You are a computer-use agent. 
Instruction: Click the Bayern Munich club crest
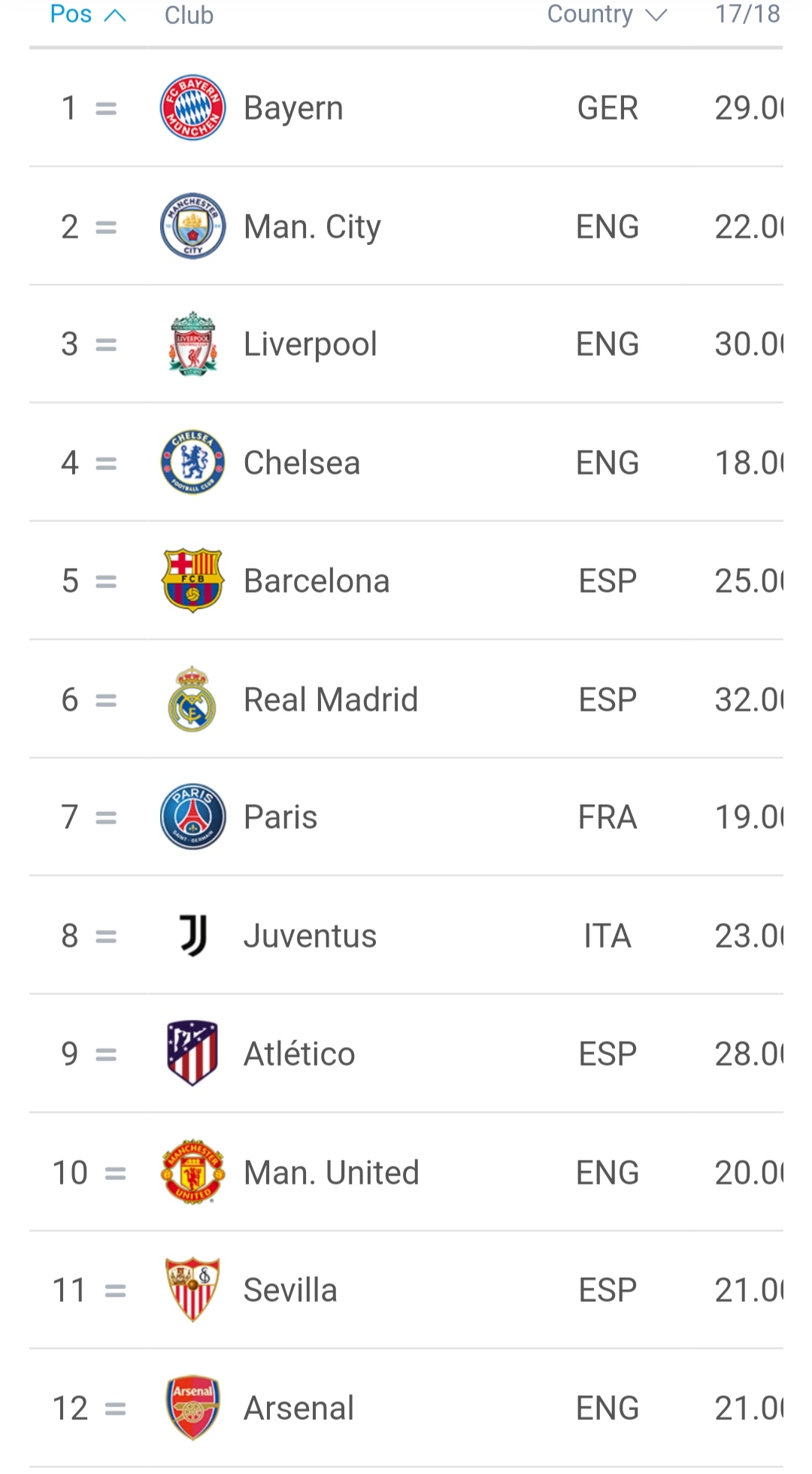192,108
